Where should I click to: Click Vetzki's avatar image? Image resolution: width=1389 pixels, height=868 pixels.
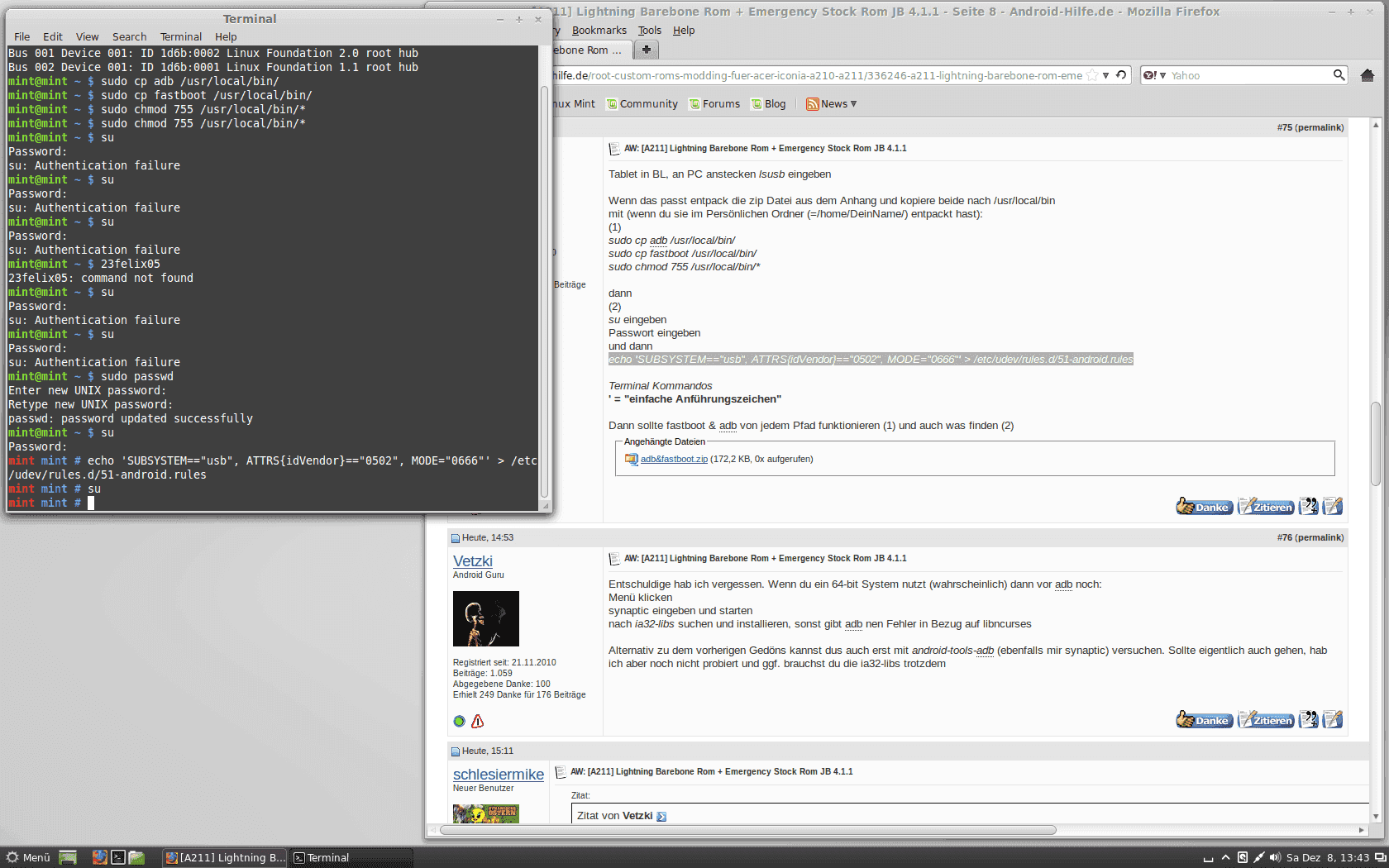486,618
